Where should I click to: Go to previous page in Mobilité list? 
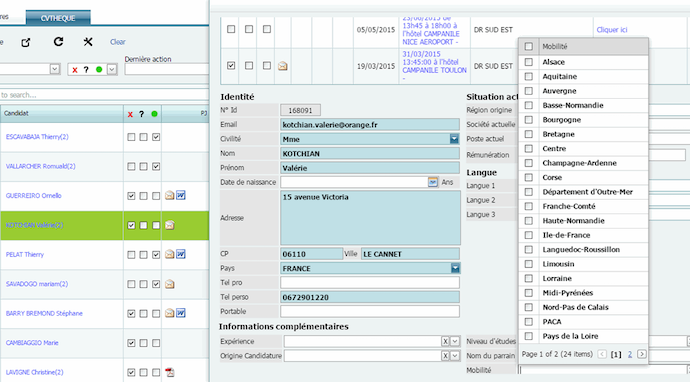click(602, 354)
